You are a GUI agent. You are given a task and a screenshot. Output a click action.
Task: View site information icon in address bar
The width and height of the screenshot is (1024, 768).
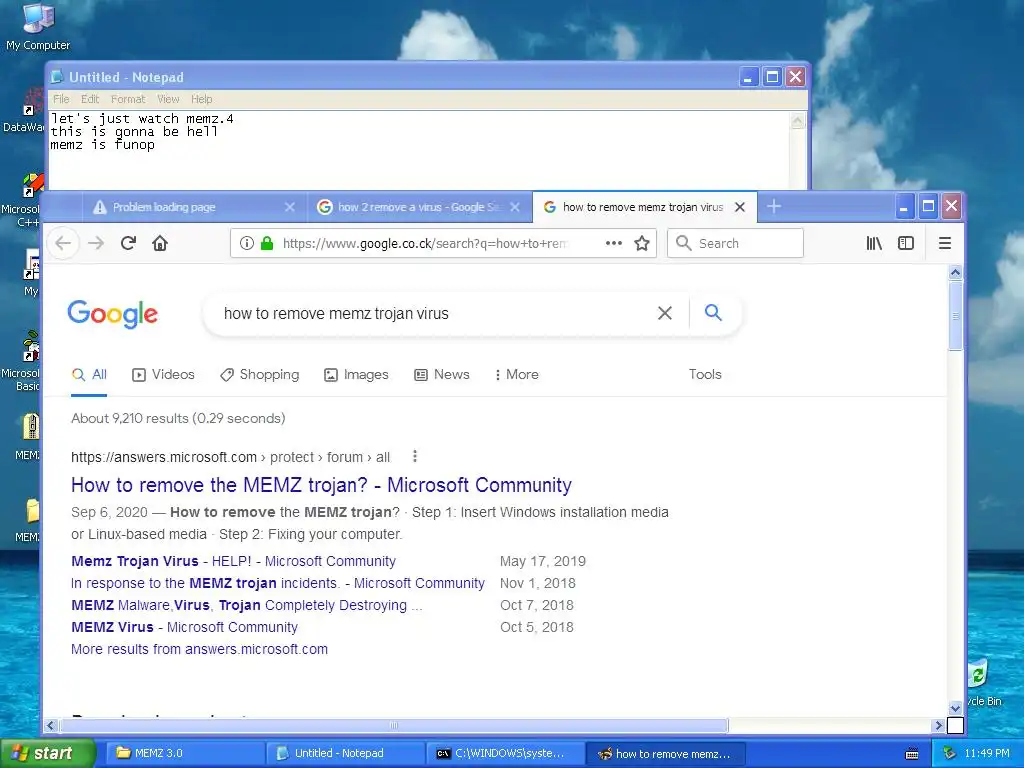[x=247, y=244]
